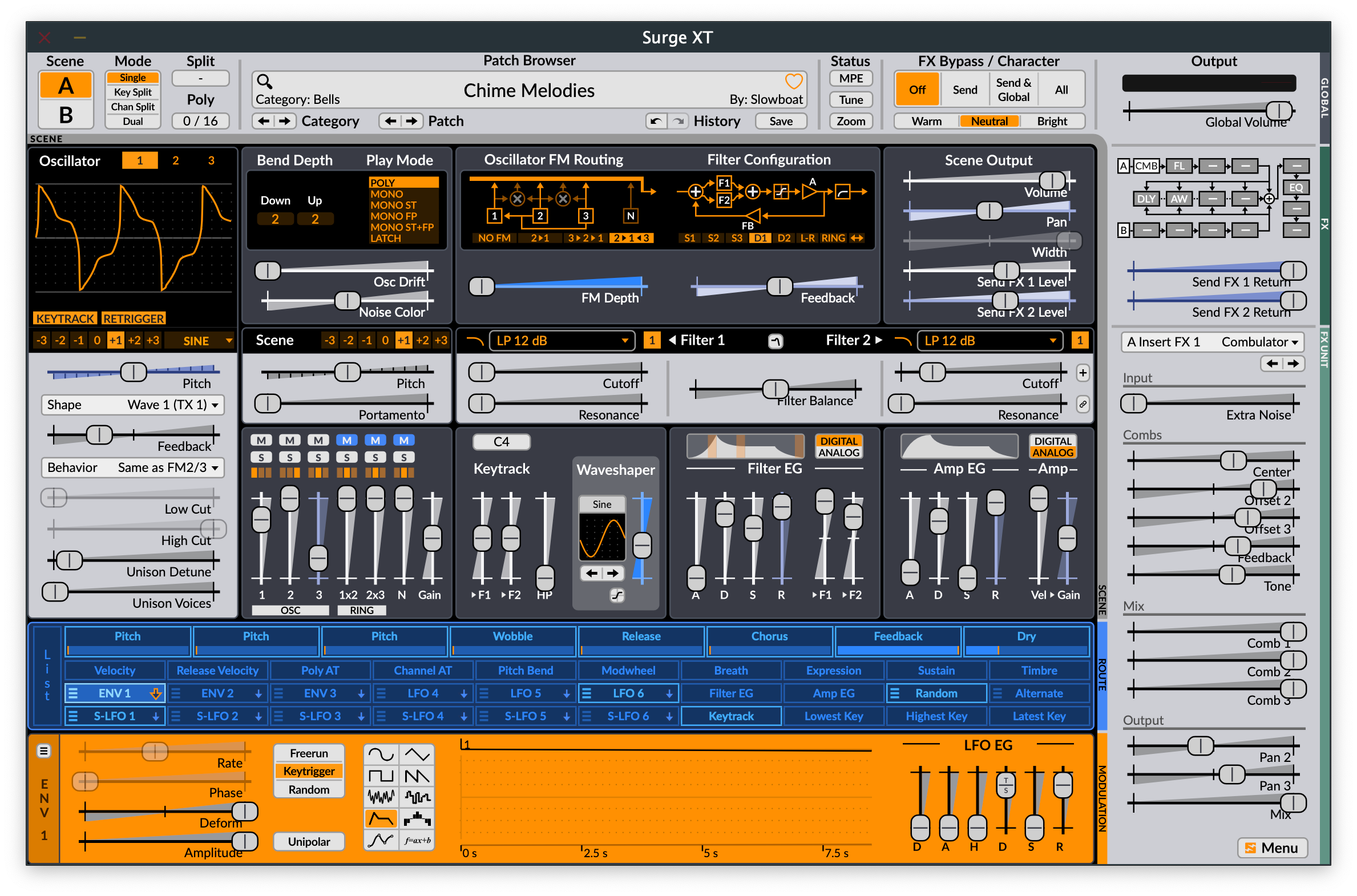Click the FM Depth slider handle
This screenshot has width=1357, height=896.
[x=481, y=286]
